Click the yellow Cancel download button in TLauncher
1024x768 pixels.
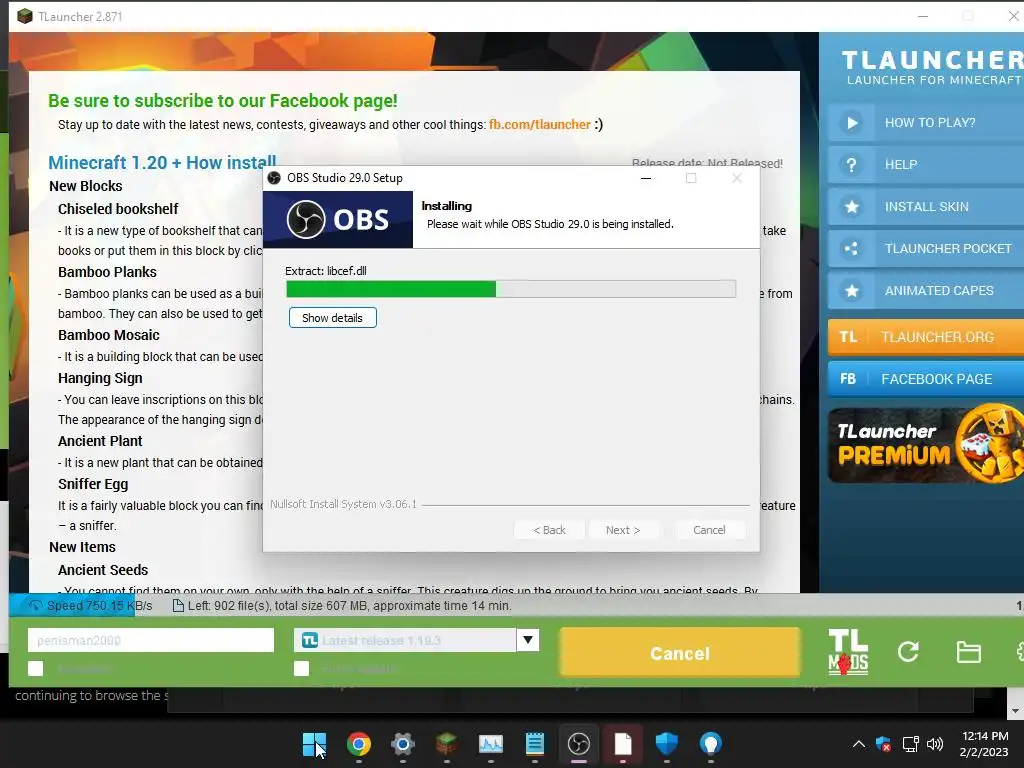(680, 653)
